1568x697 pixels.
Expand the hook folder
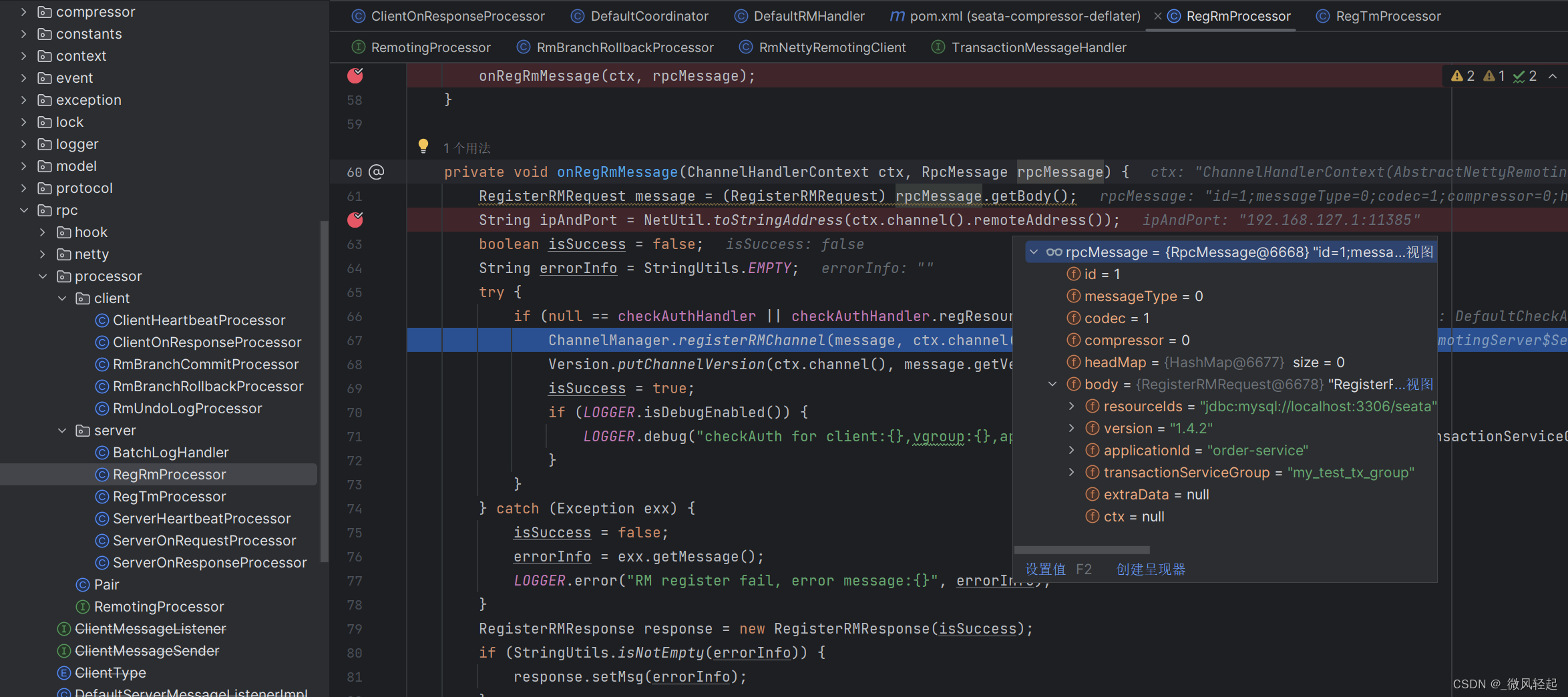(x=43, y=232)
